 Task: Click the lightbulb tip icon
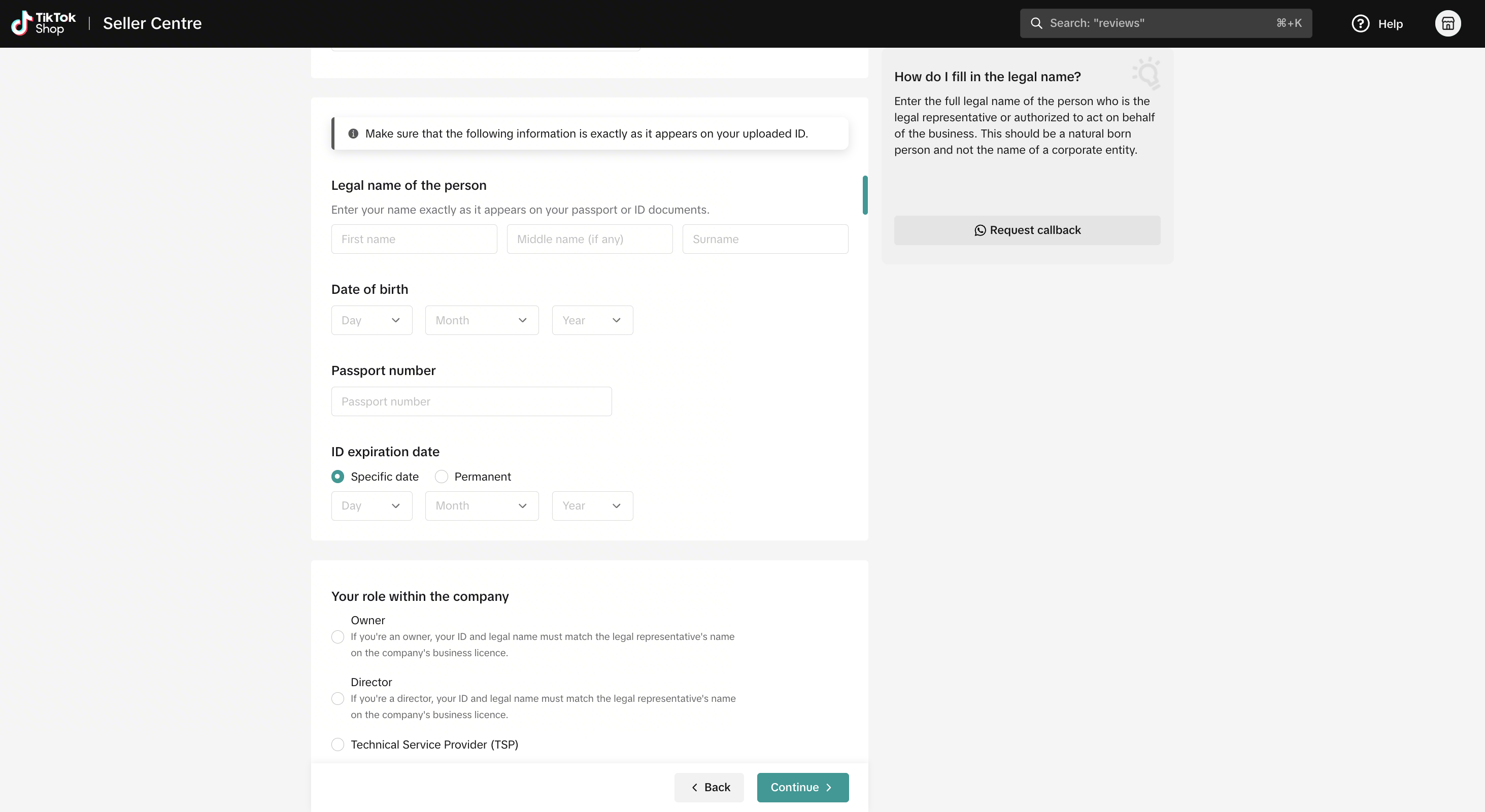(1146, 73)
